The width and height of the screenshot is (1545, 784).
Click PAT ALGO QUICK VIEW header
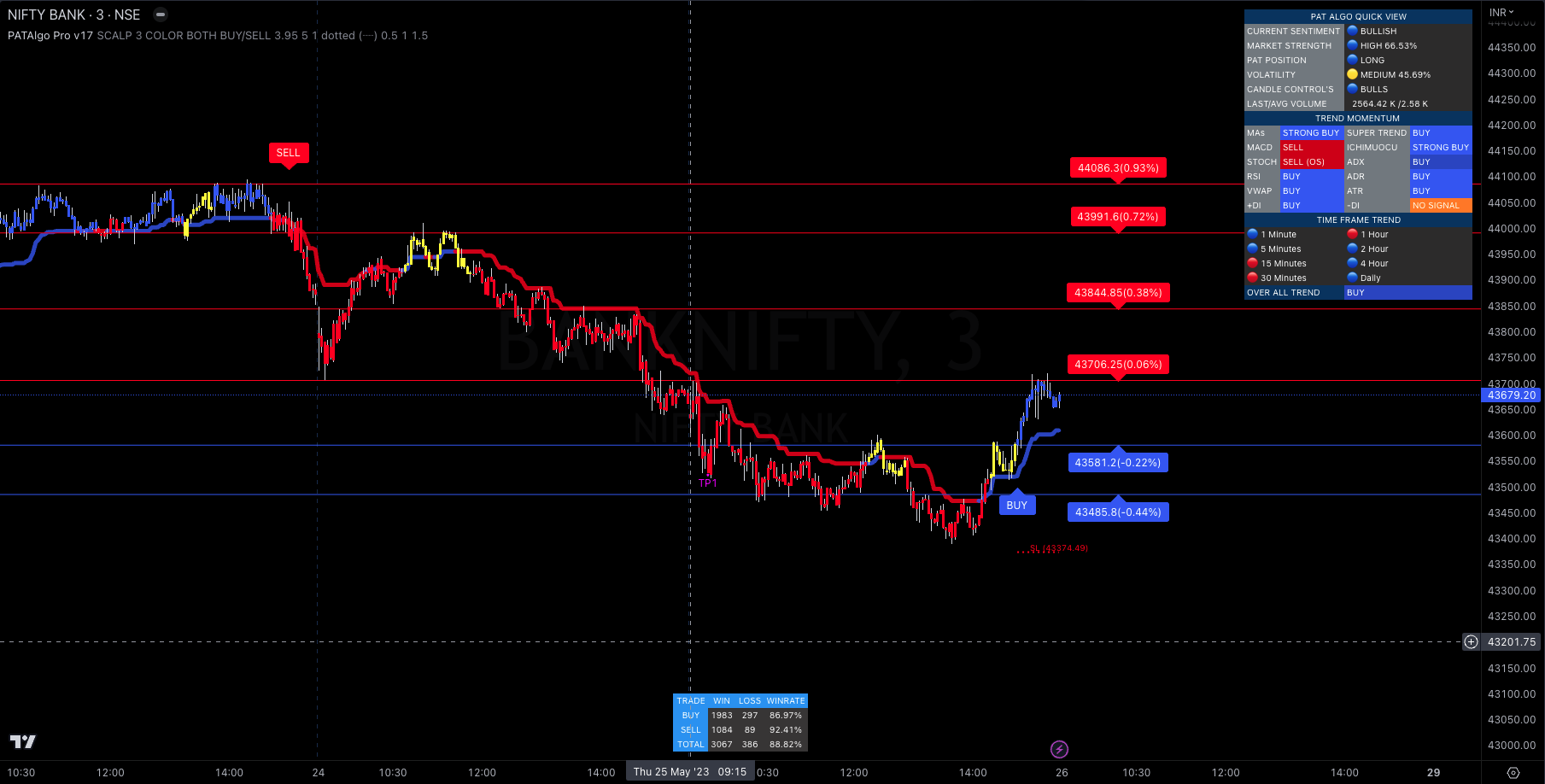pyautogui.click(x=1358, y=16)
